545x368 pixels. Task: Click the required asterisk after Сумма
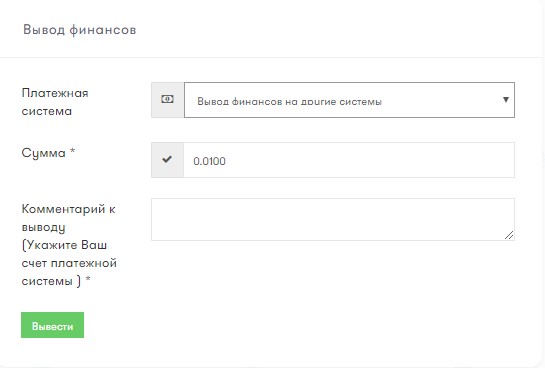72,151
